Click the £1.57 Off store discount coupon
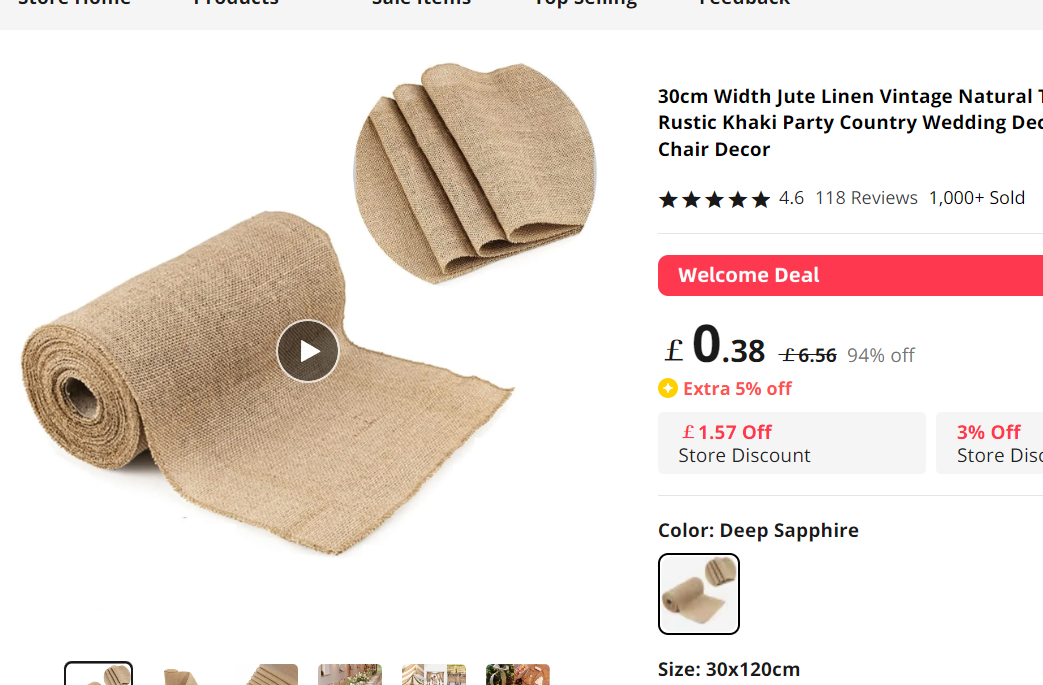Screen dimensions: 1043x685 point(791,443)
